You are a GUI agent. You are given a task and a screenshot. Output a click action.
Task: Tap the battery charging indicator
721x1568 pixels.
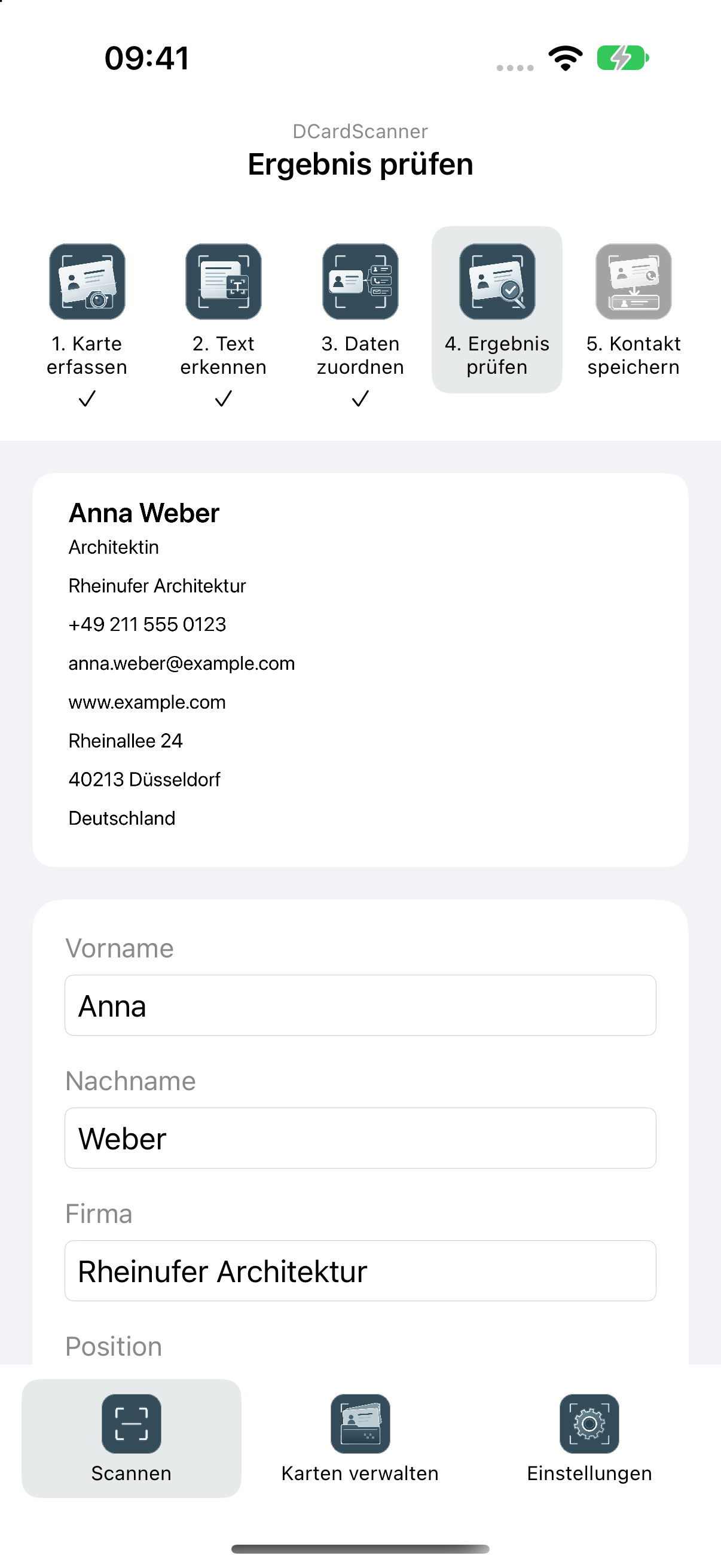coord(623,59)
